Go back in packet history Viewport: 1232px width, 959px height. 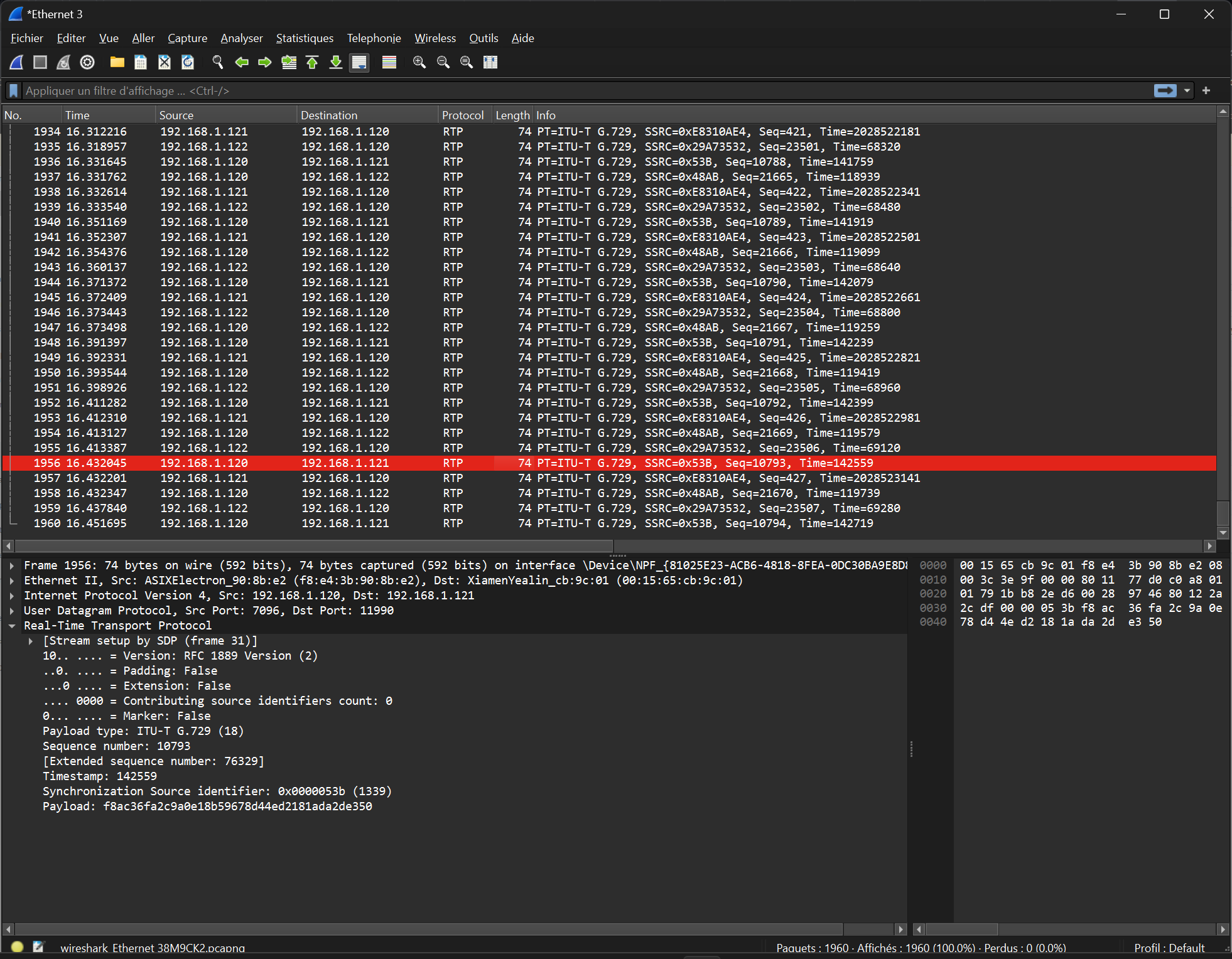(241, 62)
